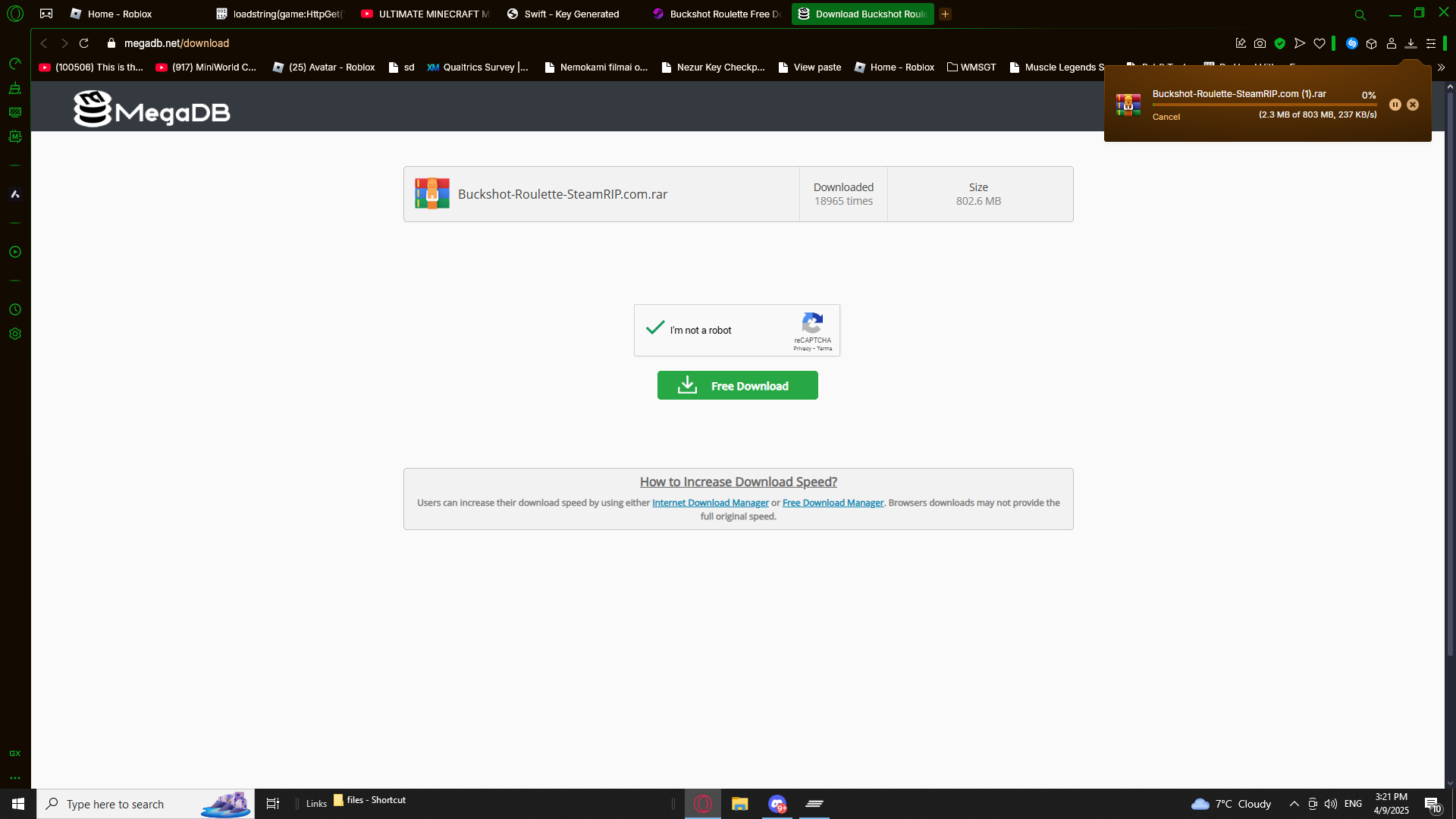Screen dimensions: 1456x819
Task: Open extensions cube icon
Action: (1372, 43)
